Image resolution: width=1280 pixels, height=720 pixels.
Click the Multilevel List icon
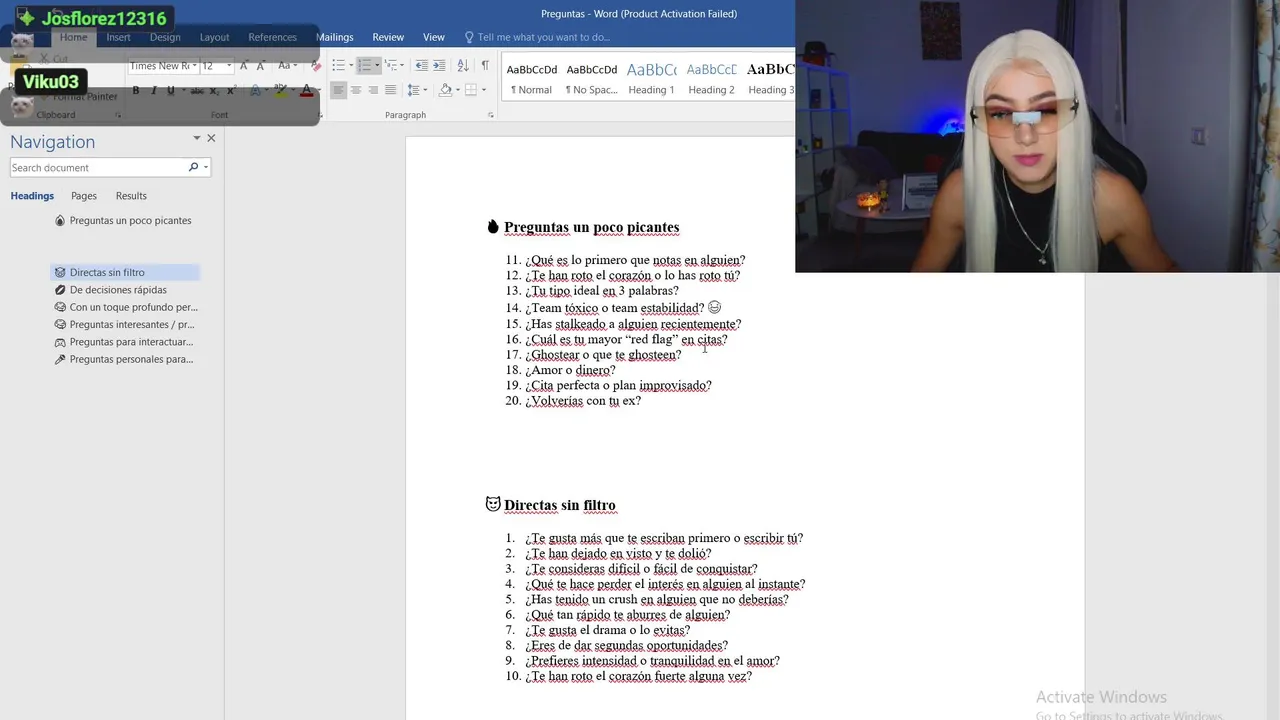point(391,65)
